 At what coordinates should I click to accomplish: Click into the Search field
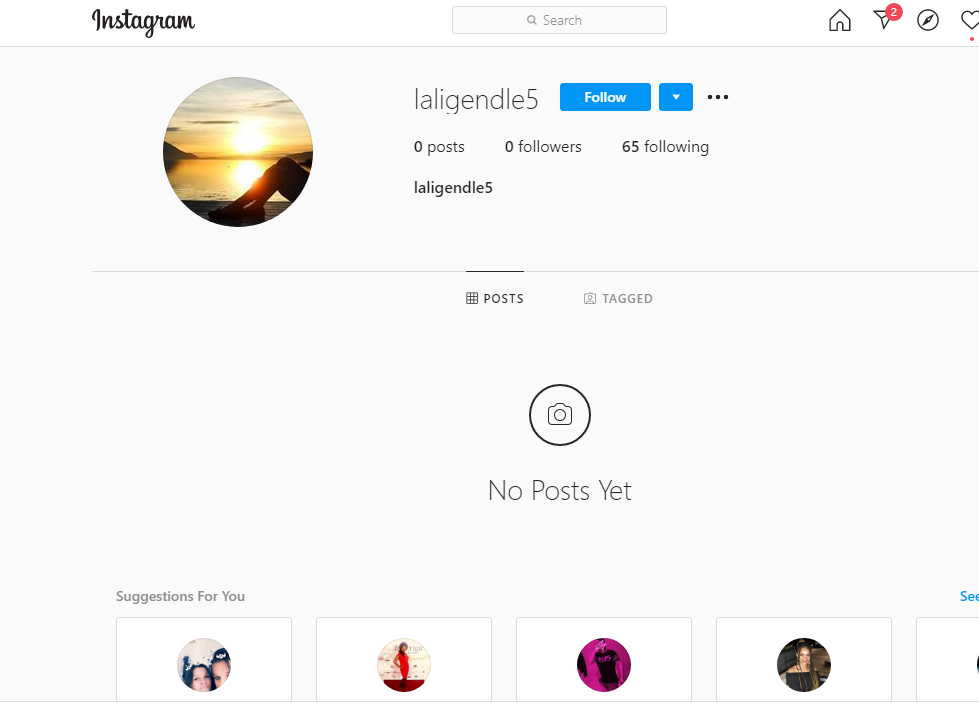(x=559, y=20)
